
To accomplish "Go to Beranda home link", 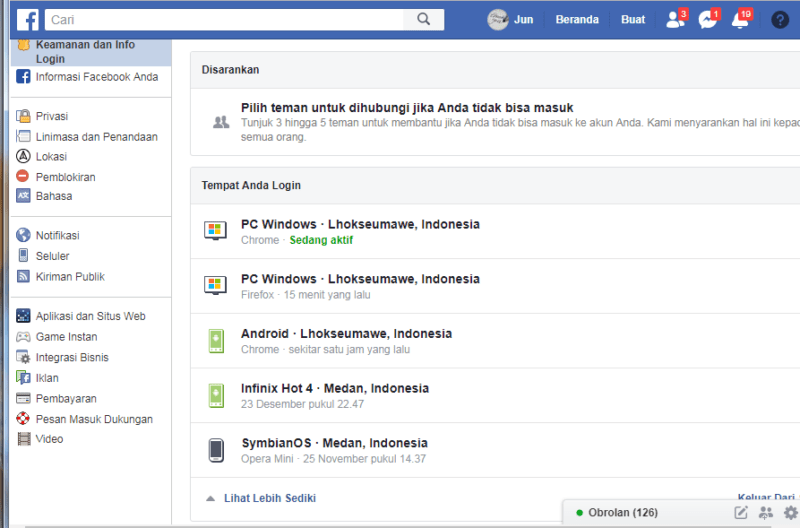I will click(x=577, y=19).
